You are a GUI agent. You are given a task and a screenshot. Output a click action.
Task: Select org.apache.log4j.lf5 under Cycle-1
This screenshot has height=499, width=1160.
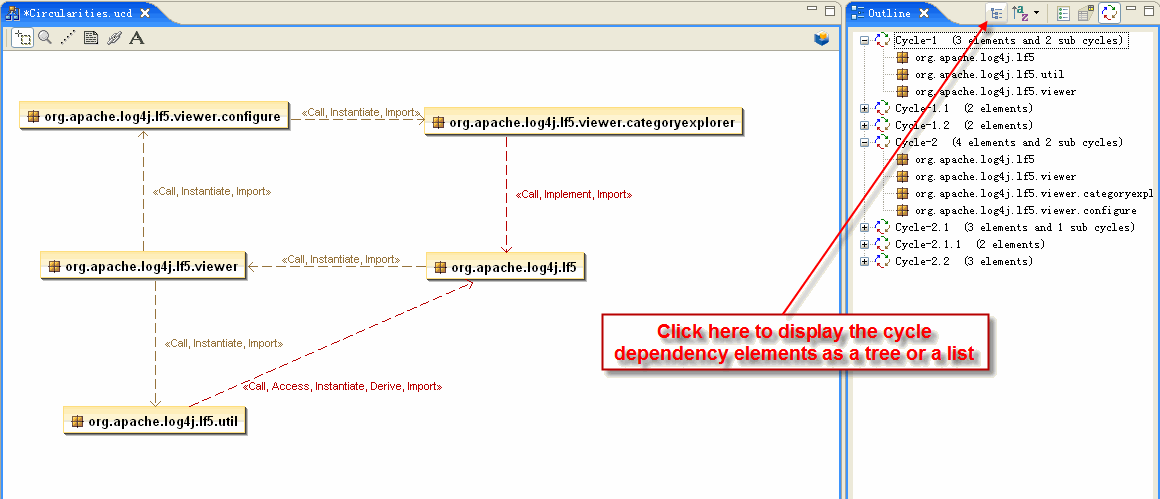pyautogui.click(x=974, y=58)
